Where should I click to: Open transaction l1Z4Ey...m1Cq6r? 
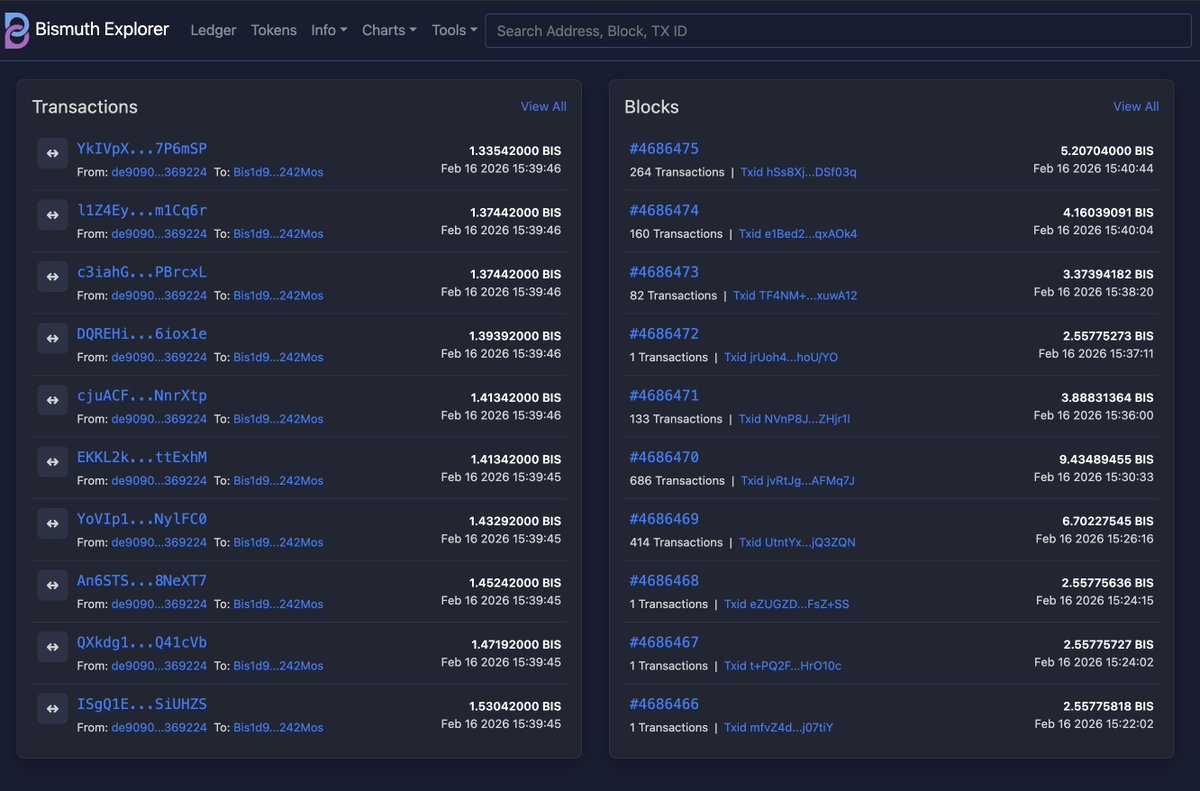pyautogui.click(x=142, y=210)
